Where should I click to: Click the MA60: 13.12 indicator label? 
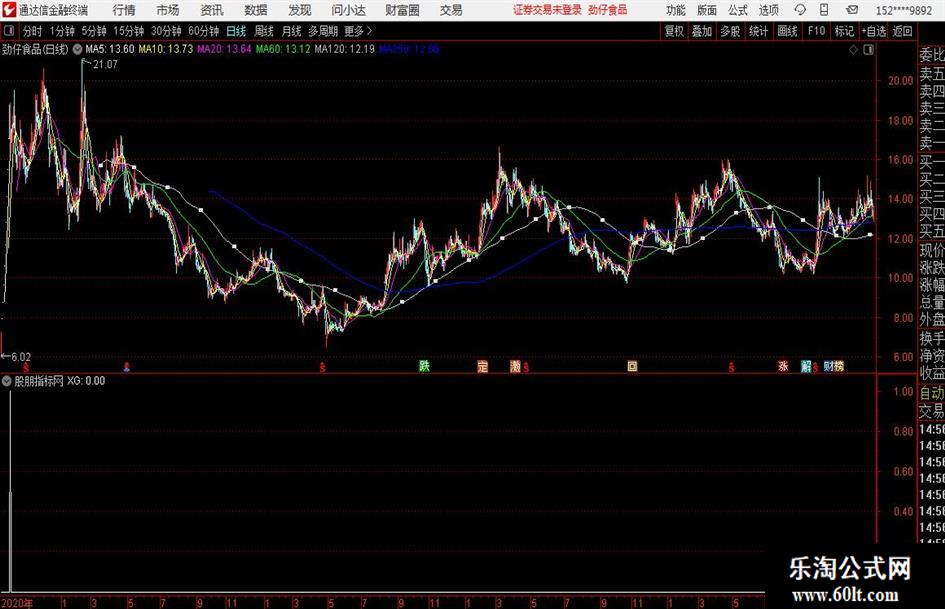click(283, 49)
